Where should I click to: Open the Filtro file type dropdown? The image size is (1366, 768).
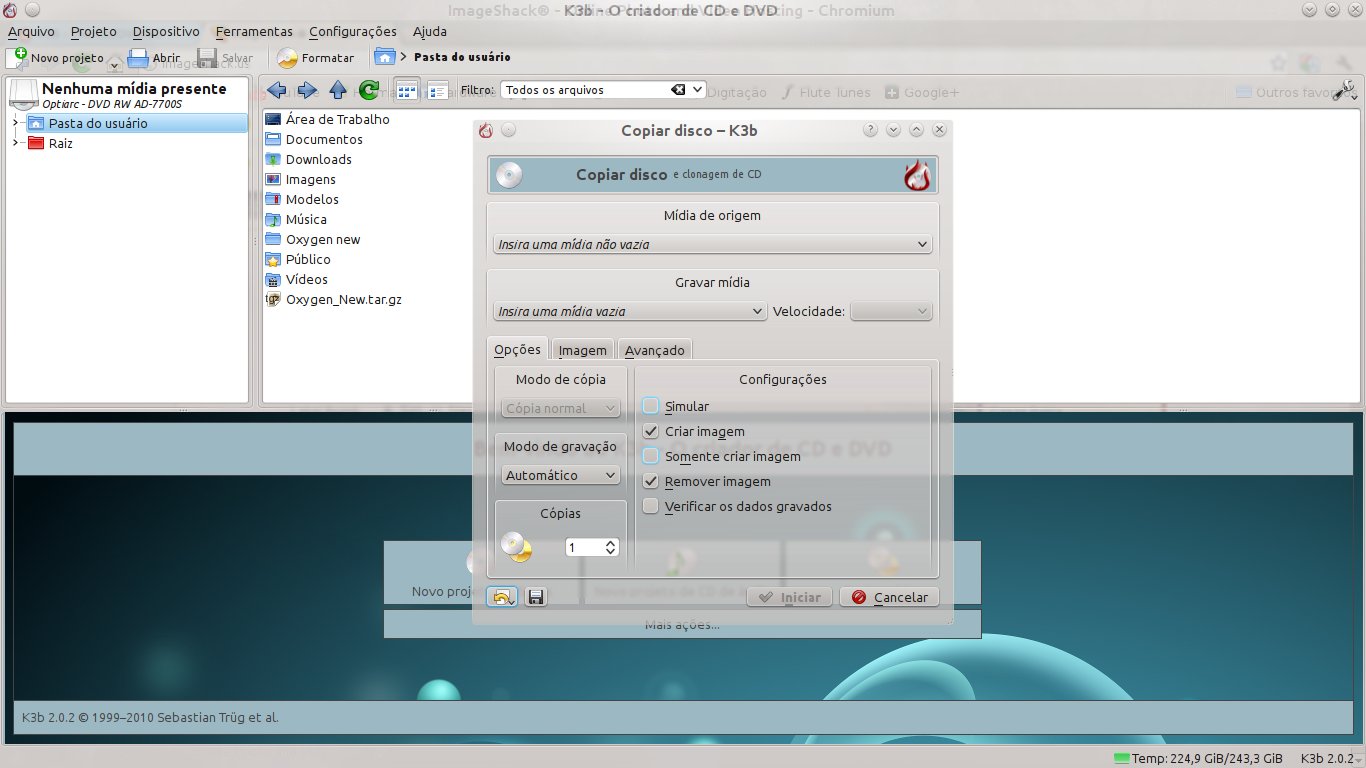tap(698, 90)
